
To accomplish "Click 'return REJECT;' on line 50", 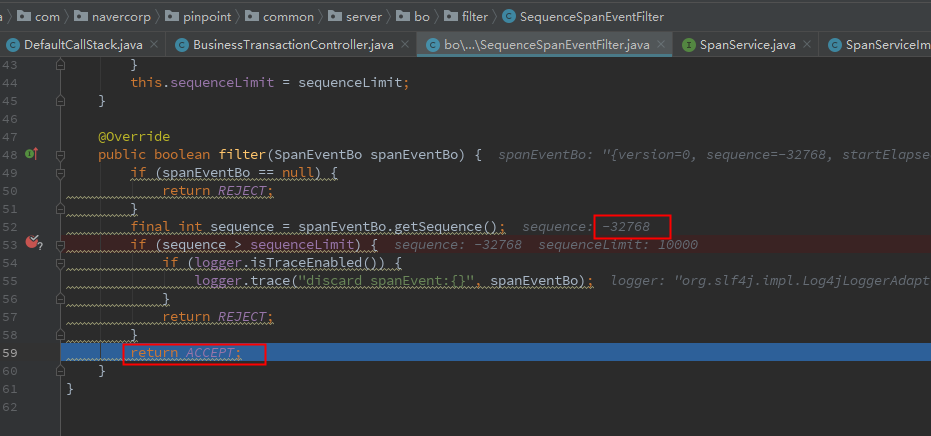I will tap(218, 191).
